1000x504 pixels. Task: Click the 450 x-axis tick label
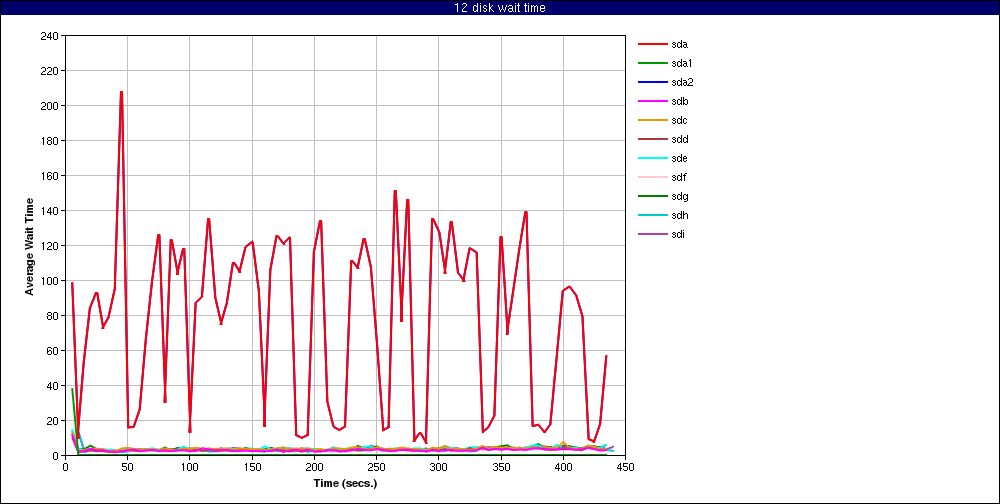(625, 467)
